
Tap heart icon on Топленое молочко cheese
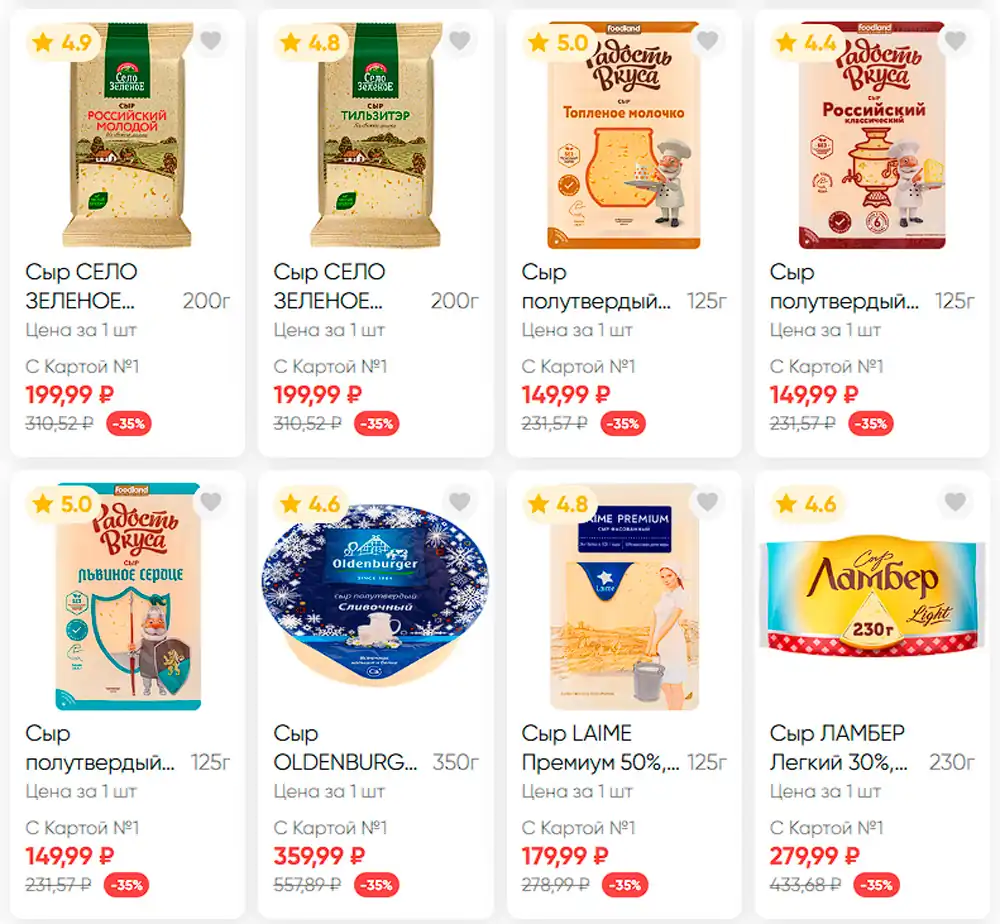tap(707, 41)
